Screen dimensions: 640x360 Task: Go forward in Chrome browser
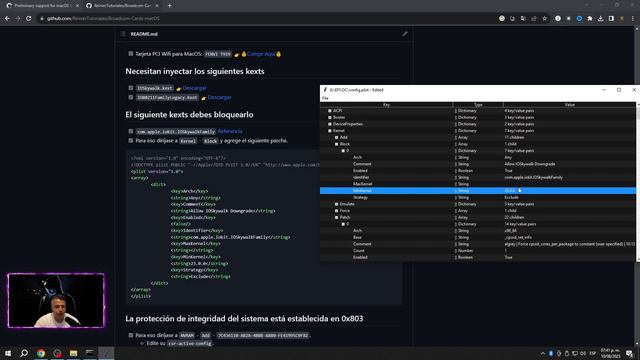pos(18,18)
